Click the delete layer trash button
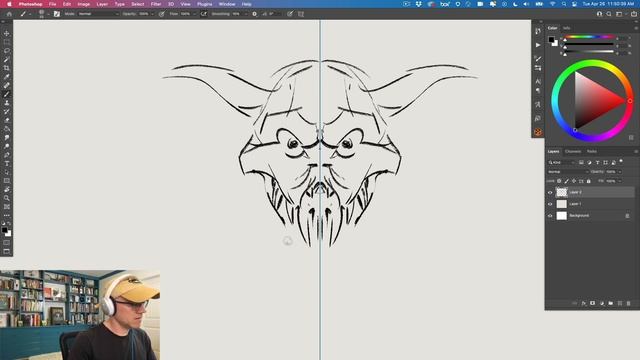The height and width of the screenshot is (360, 640). point(629,303)
